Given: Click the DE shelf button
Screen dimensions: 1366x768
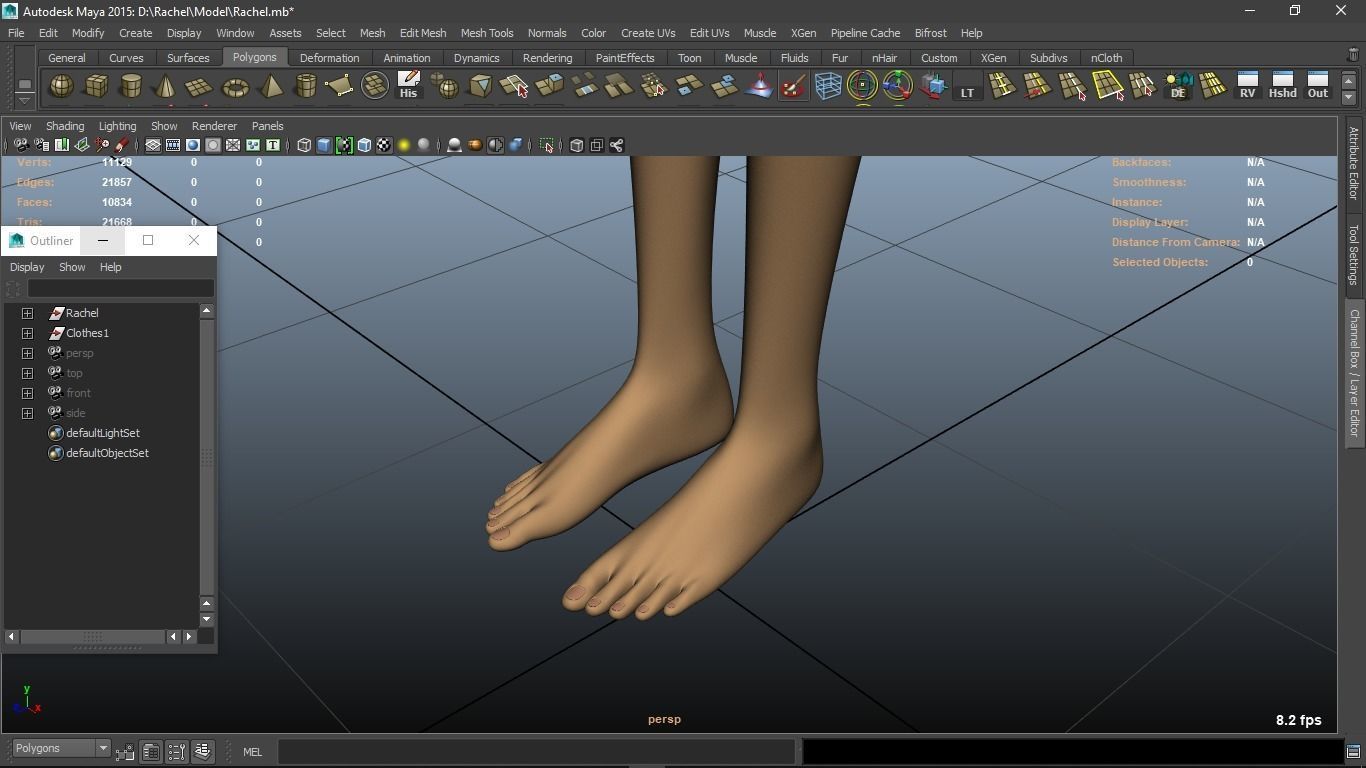Looking at the screenshot, I should (x=1178, y=87).
